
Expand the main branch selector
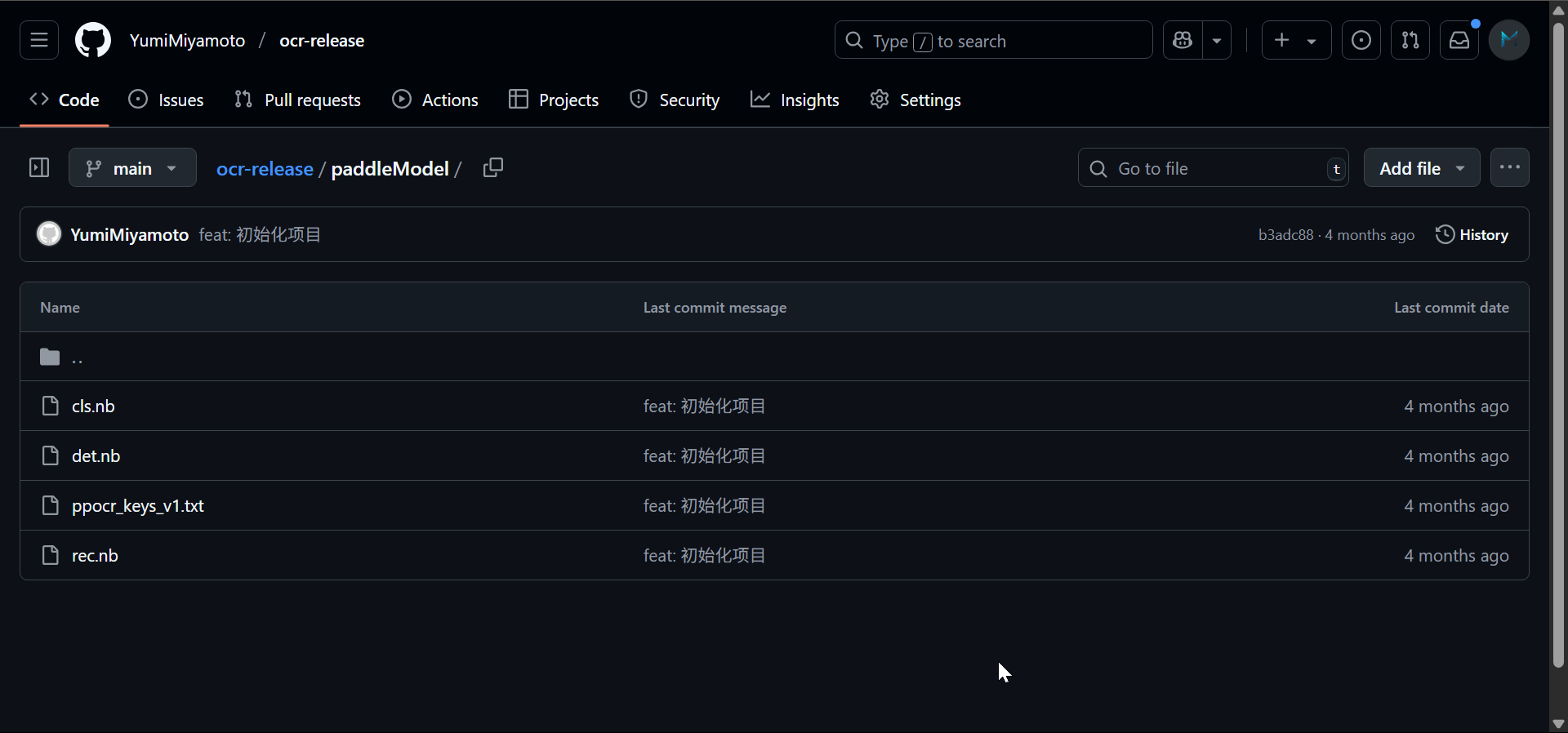[132, 168]
